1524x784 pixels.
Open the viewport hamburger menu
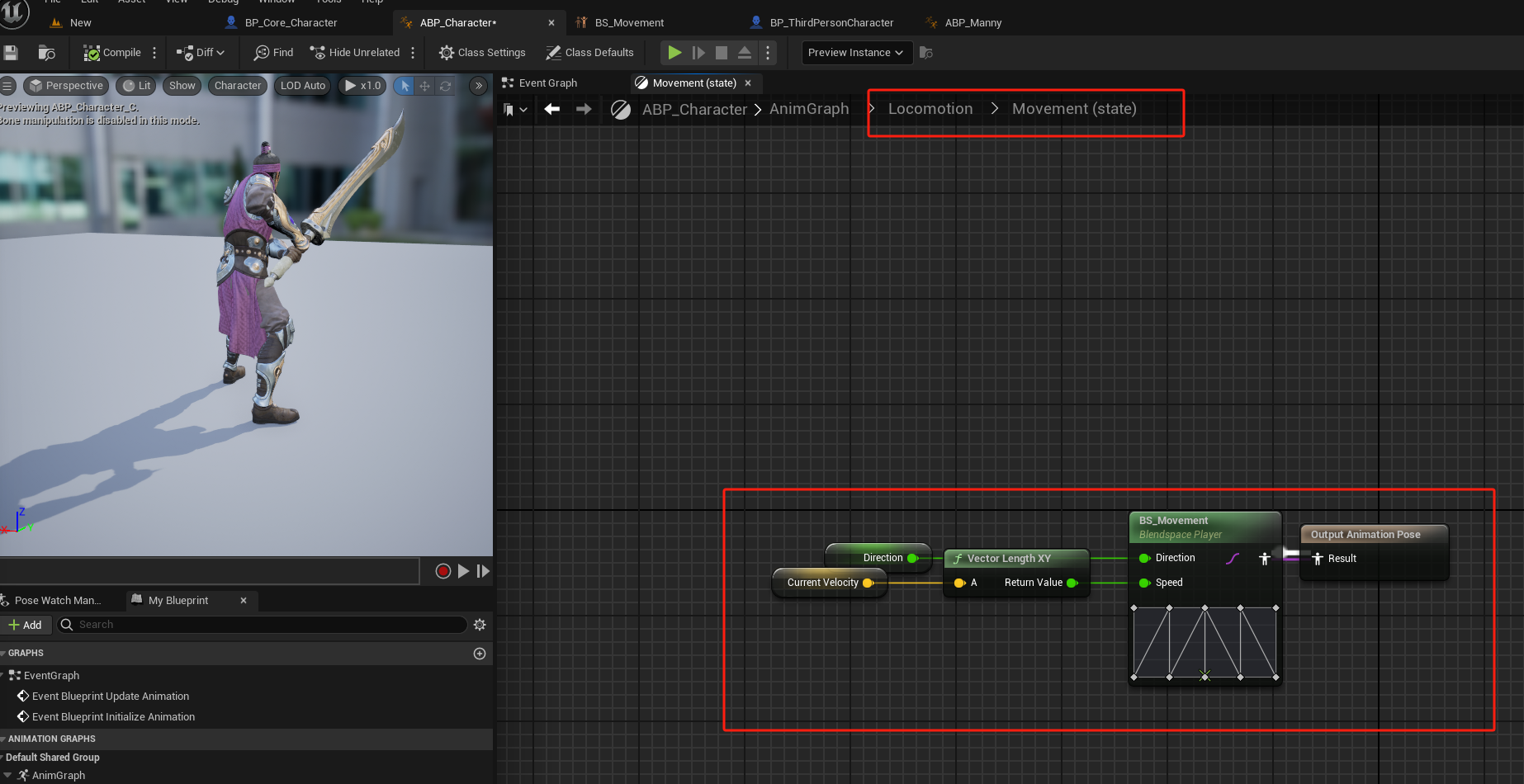tap(7, 86)
